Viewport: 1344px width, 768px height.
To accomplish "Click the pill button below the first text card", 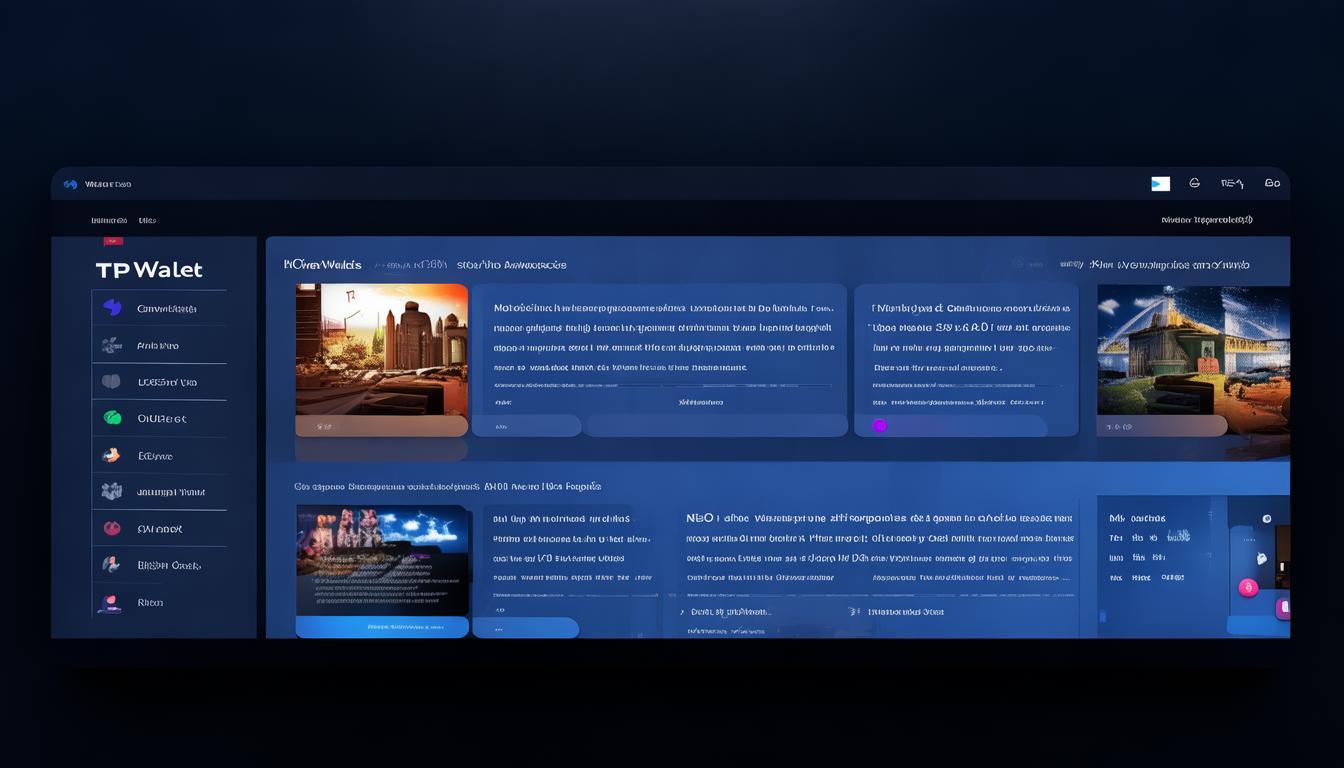I will pos(525,426).
